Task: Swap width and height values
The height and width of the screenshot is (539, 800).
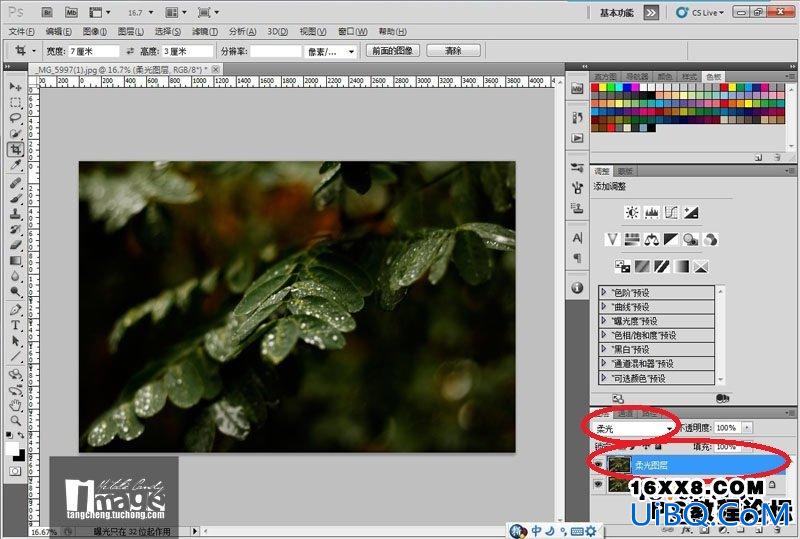Action: 130,51
